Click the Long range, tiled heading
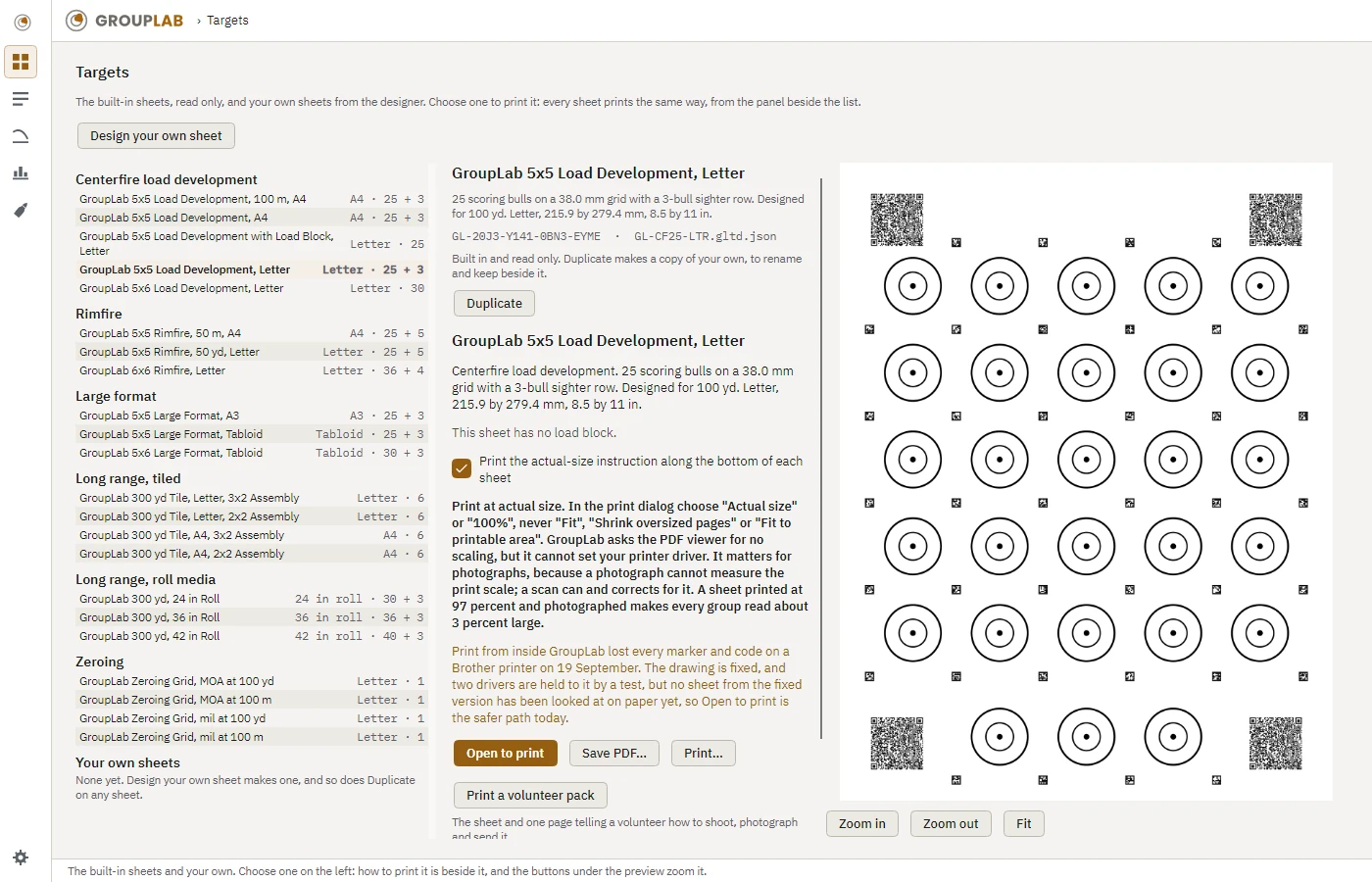Screen dimensions: 1372x882 pos(128,478)
